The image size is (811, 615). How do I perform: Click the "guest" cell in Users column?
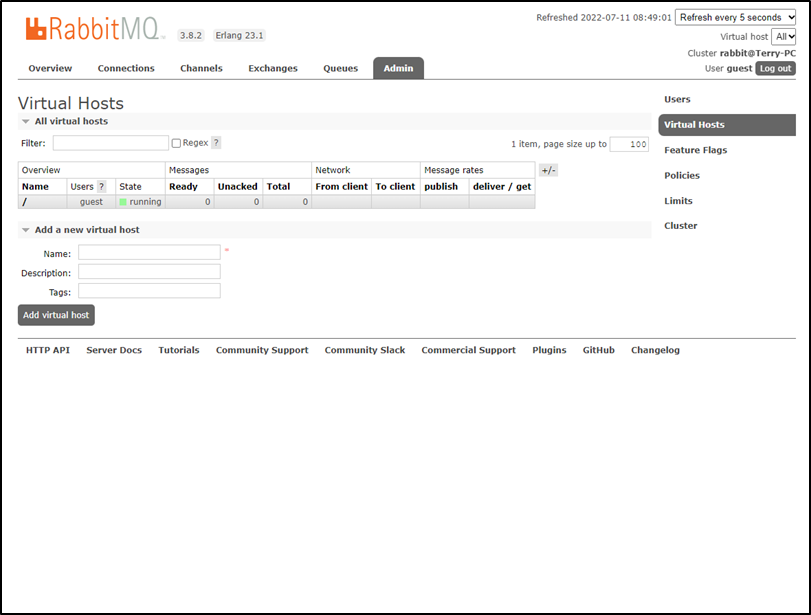tap(91, 202)
